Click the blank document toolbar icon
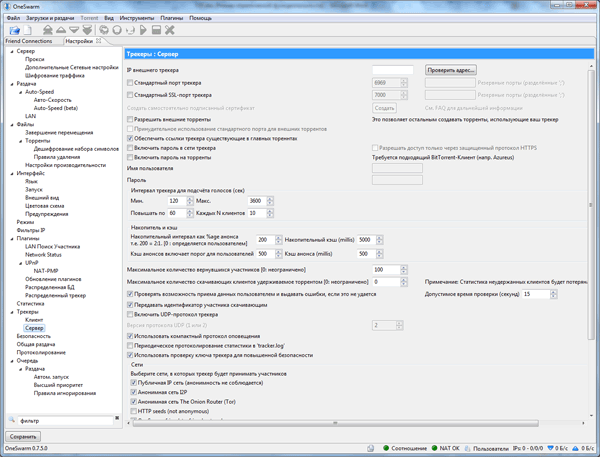Viewport: 600px width, 457px height. point(28,30)
